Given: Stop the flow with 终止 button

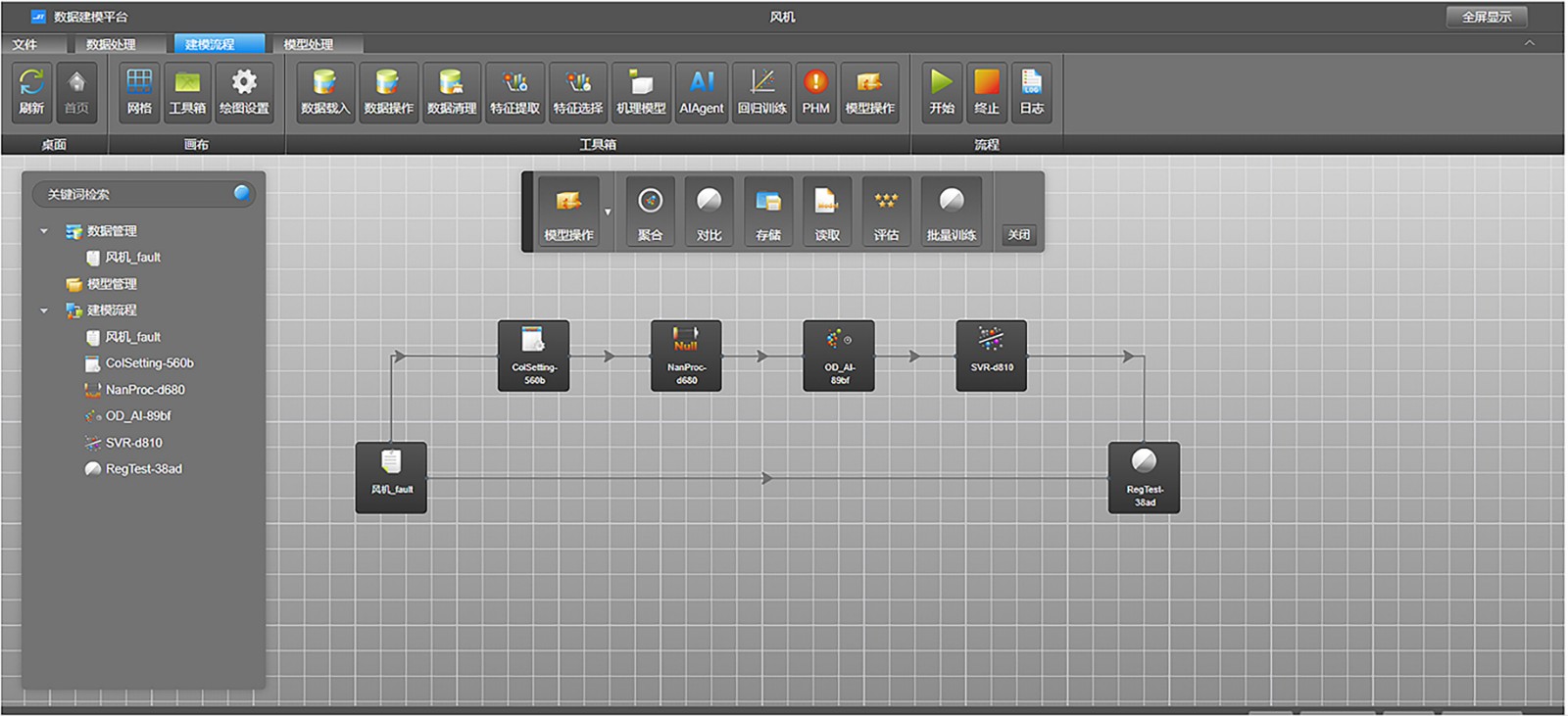Looking at the screenshot, I should [987, 92].
